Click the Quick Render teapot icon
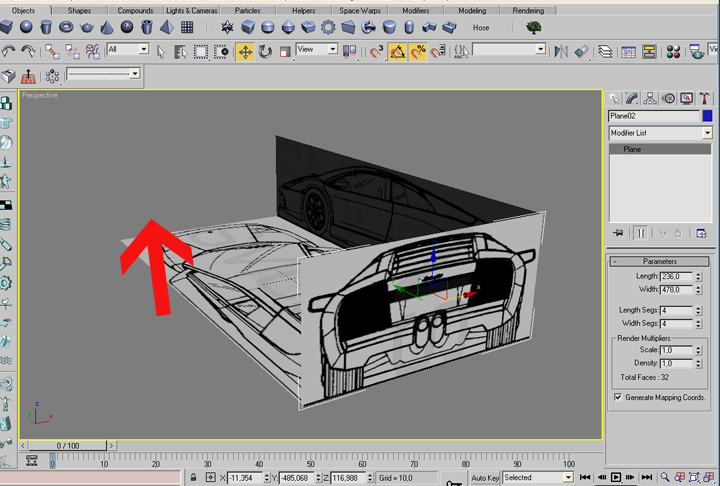720x486 pixels. (697, 51)
